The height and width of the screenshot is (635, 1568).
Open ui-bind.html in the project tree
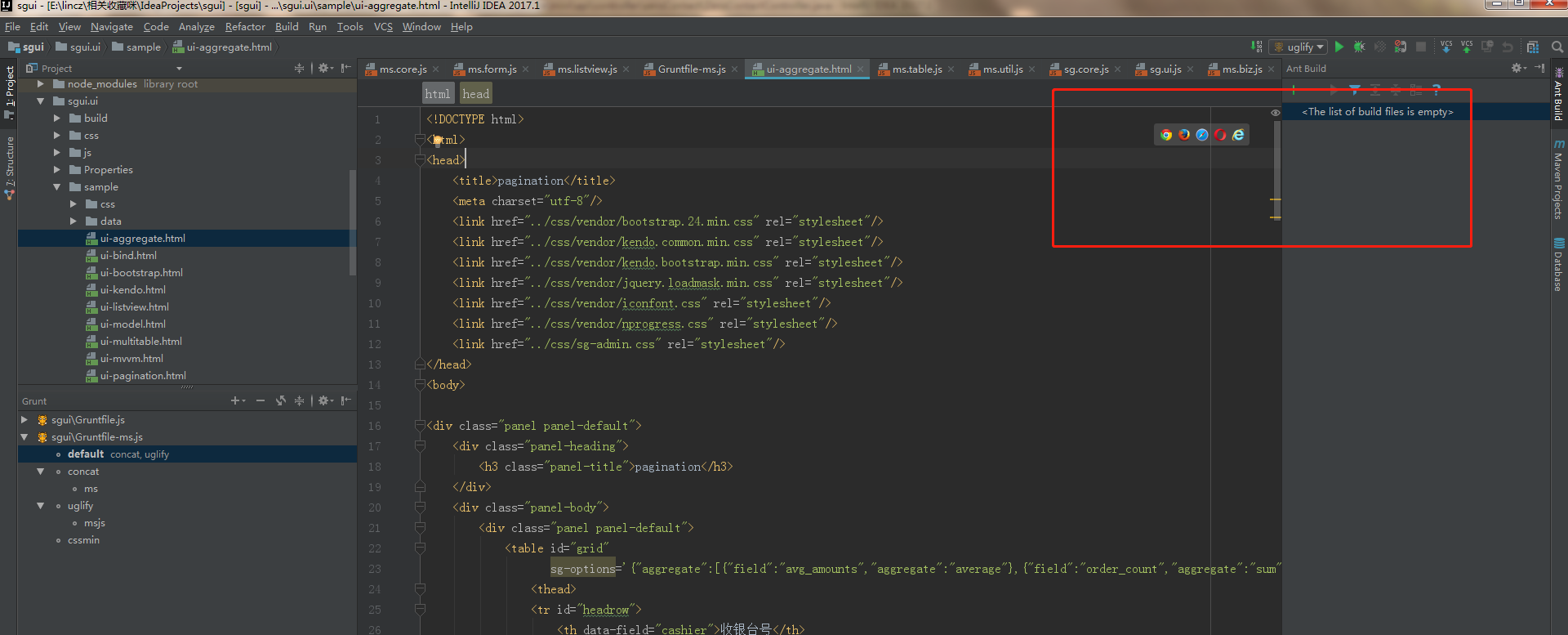128,256
